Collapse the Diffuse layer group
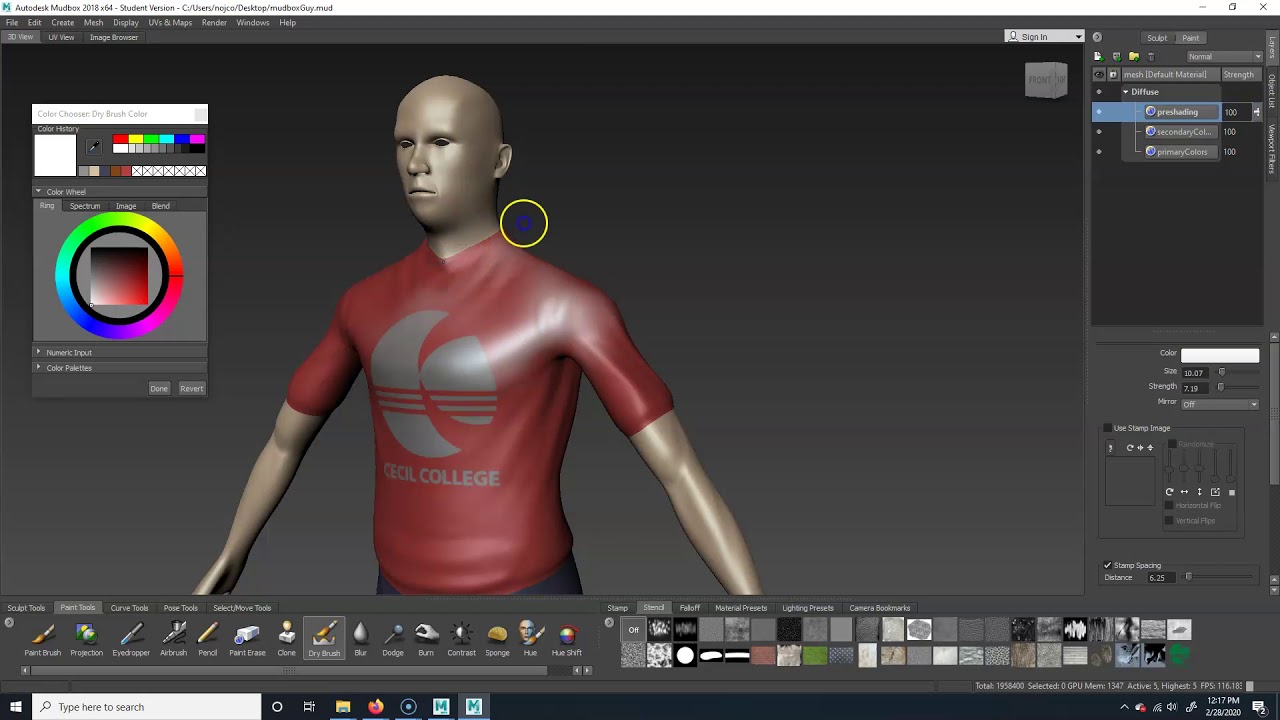Screen dimensions: 1280x720 1125,92
